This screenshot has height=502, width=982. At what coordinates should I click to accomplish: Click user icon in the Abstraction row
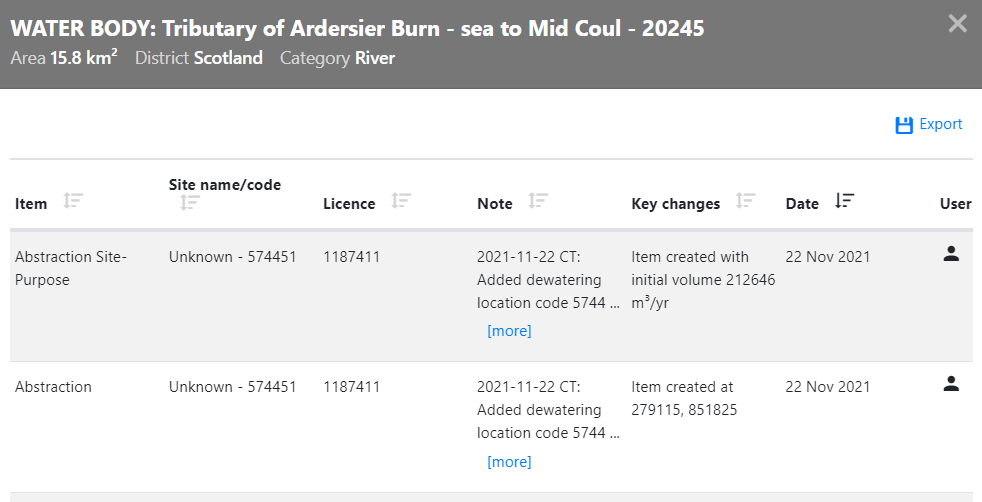tap(951, 383)
